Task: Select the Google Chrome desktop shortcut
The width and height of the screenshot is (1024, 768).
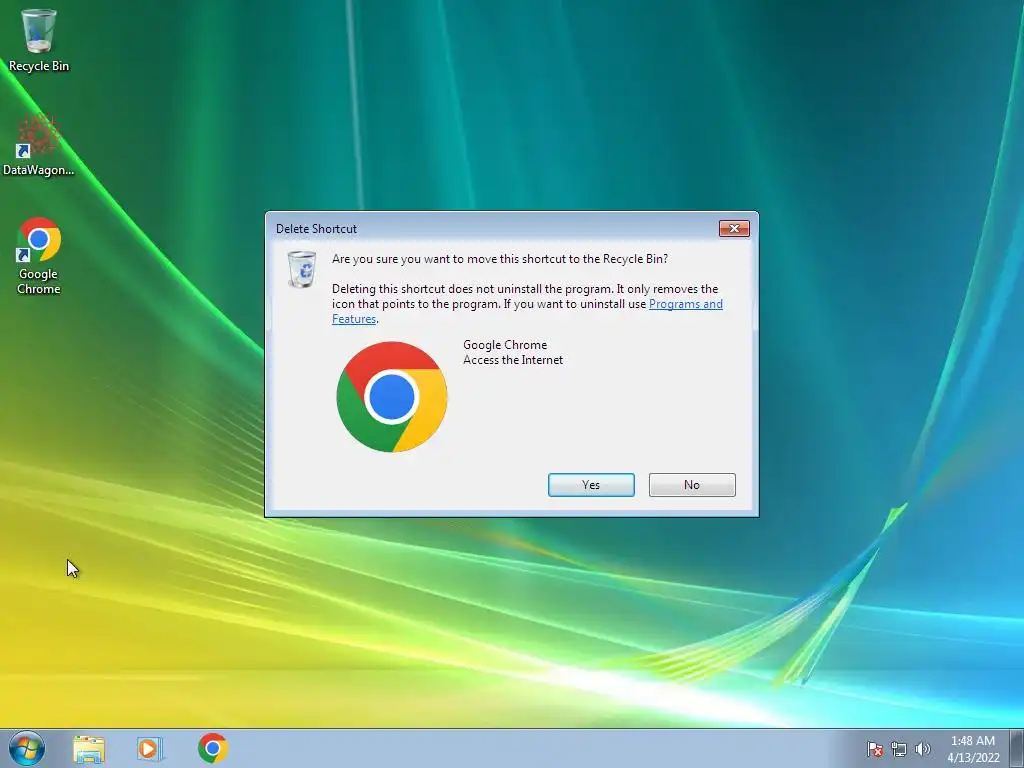Action: click(x=38, y=256)
